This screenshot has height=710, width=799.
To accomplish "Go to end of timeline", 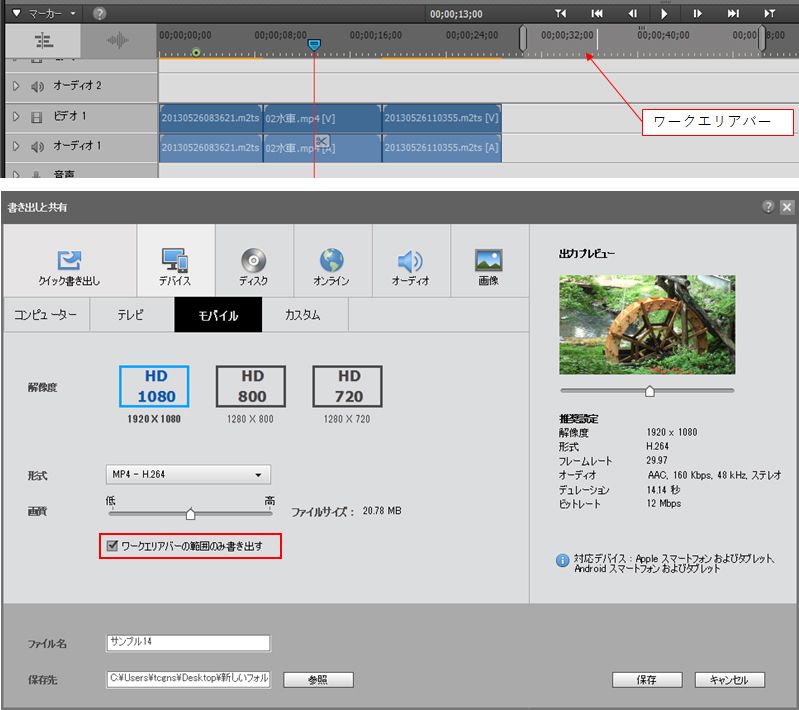I will point(733,13).
